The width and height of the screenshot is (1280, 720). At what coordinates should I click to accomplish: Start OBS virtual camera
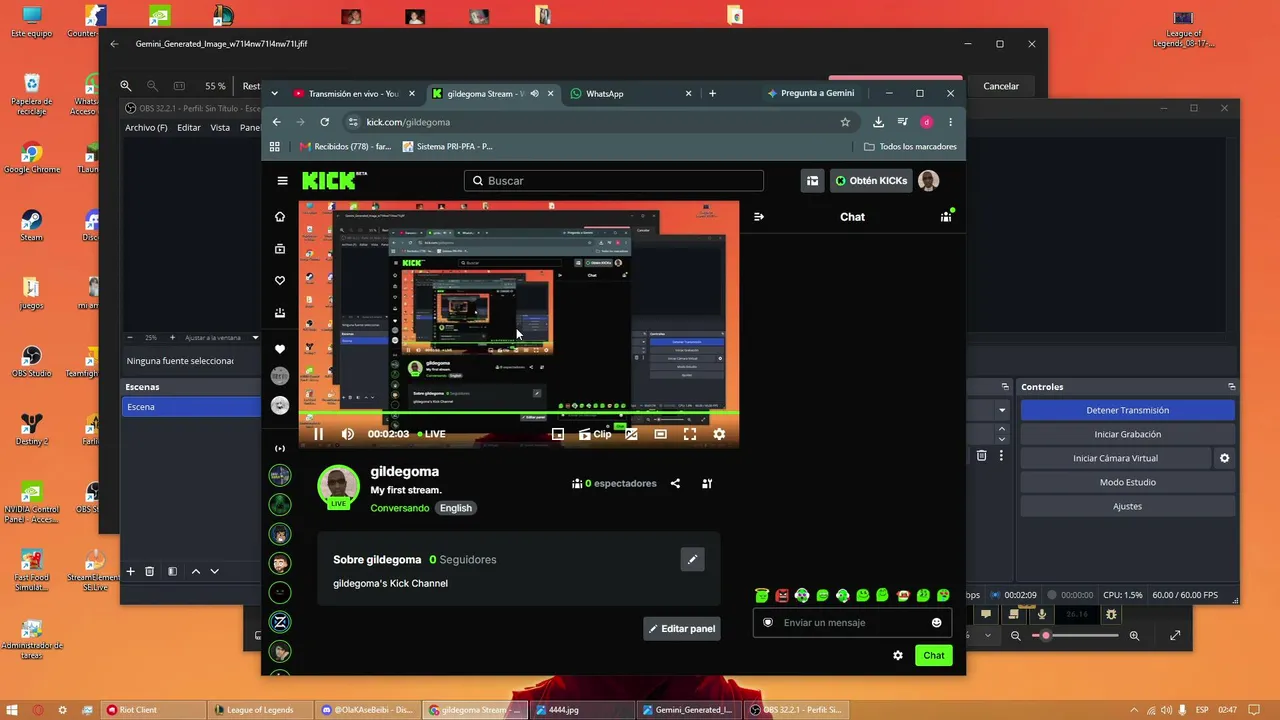(x=1115, y=458)
